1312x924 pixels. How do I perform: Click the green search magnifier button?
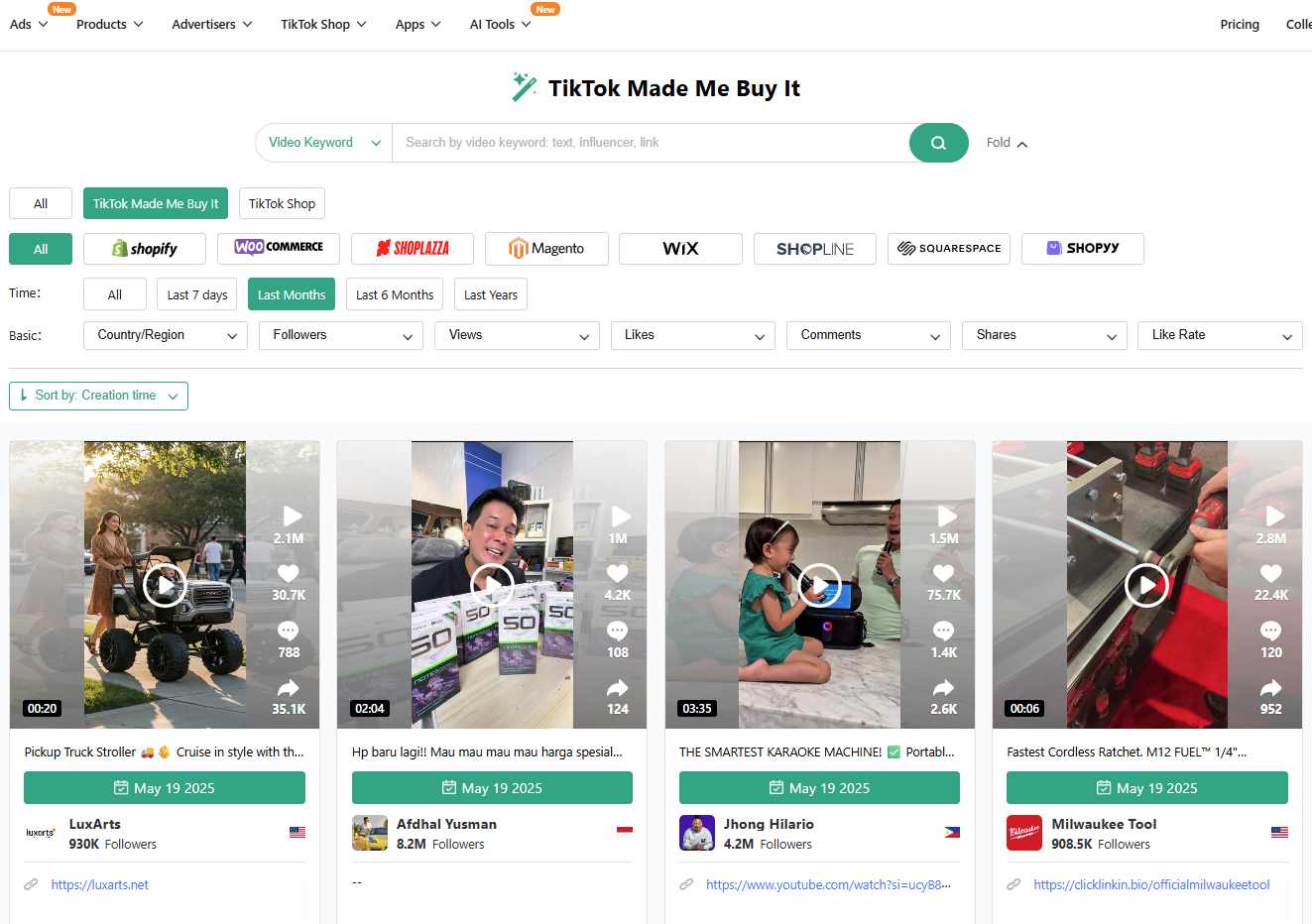pos(938,143)
